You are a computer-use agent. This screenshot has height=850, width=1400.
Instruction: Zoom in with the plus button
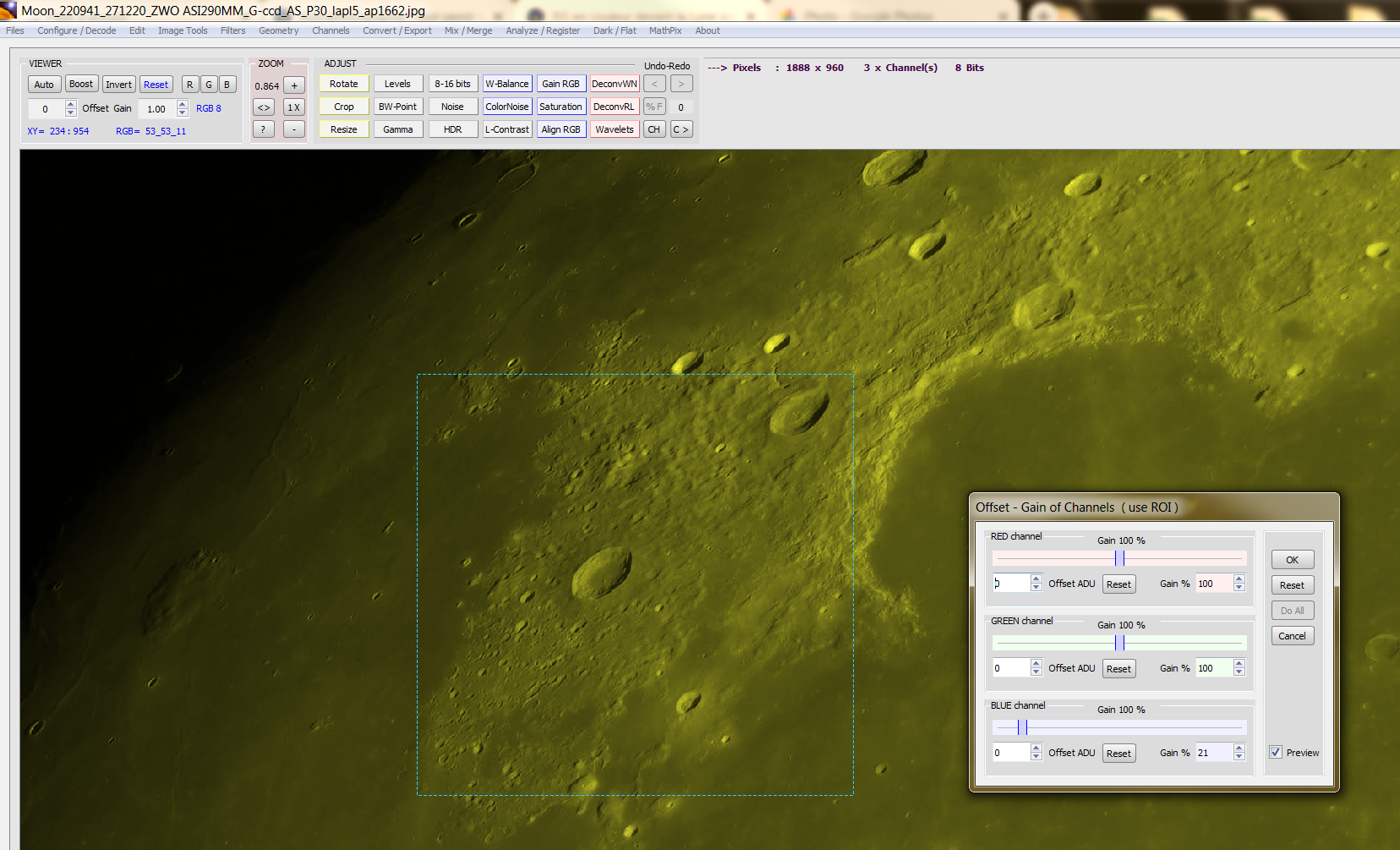(294, 85)
